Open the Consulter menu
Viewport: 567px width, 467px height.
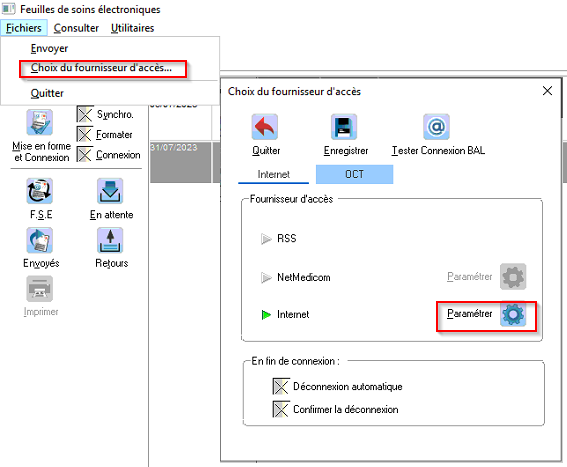pyautogui.click(x=76, y=28)
